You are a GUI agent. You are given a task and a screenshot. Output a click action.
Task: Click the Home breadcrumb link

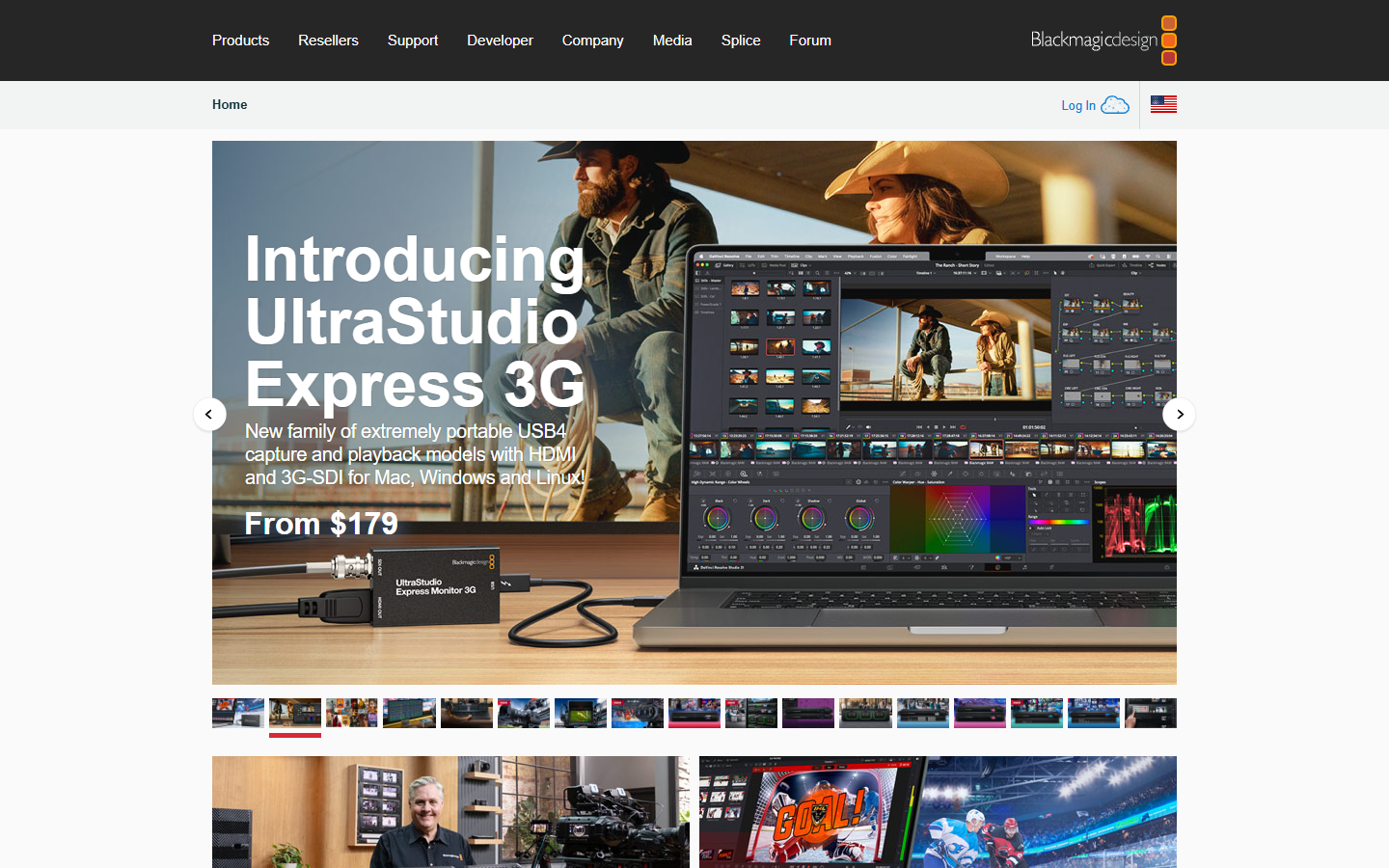pyautogui.click(x=230, y=104)
